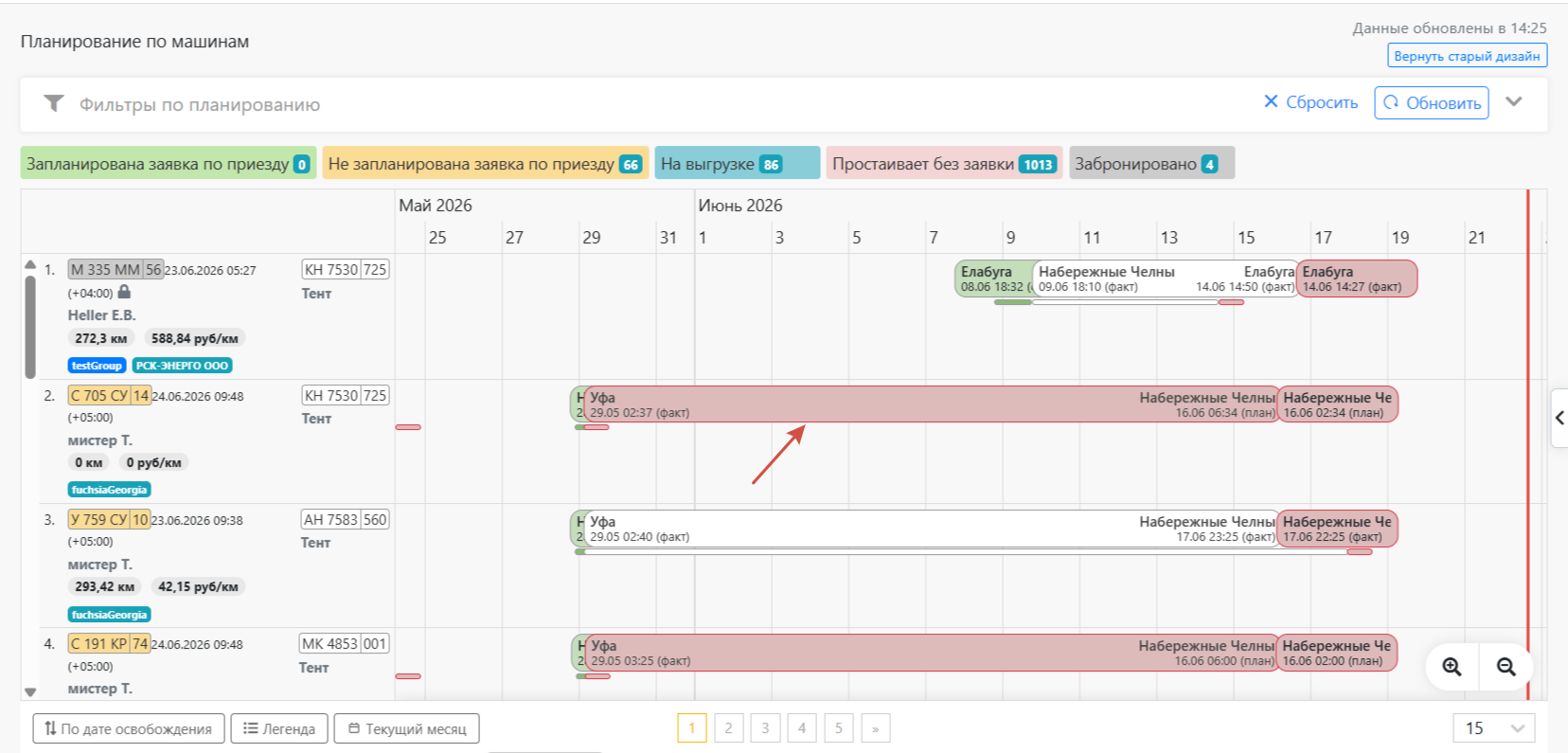This screenshot has height=753, width=1568.
Task: Click Сбросить to reset filters
Action: click(x=1310, y=102)
